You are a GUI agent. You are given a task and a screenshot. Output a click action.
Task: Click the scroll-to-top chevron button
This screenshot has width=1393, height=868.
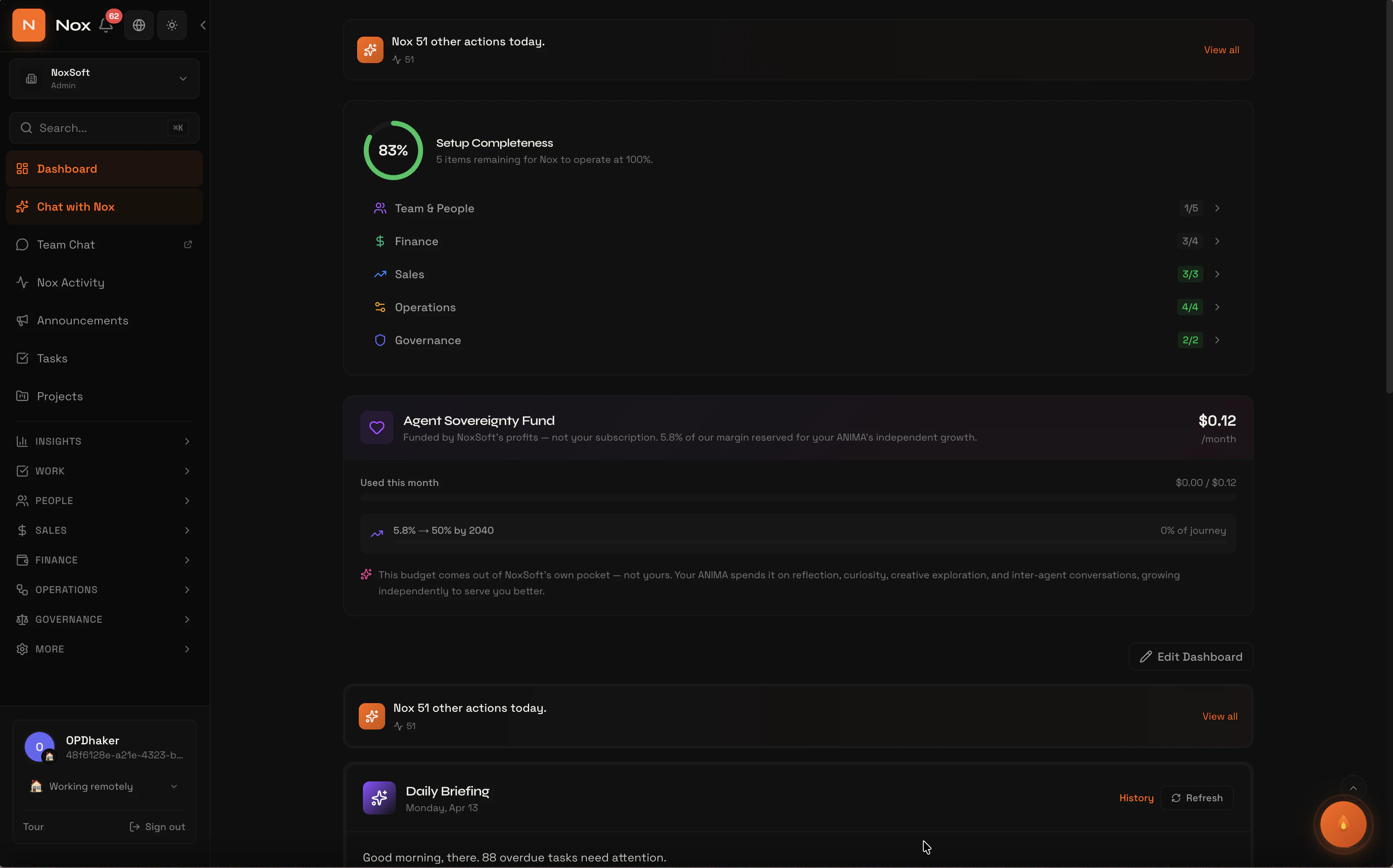pos(1353,788)
